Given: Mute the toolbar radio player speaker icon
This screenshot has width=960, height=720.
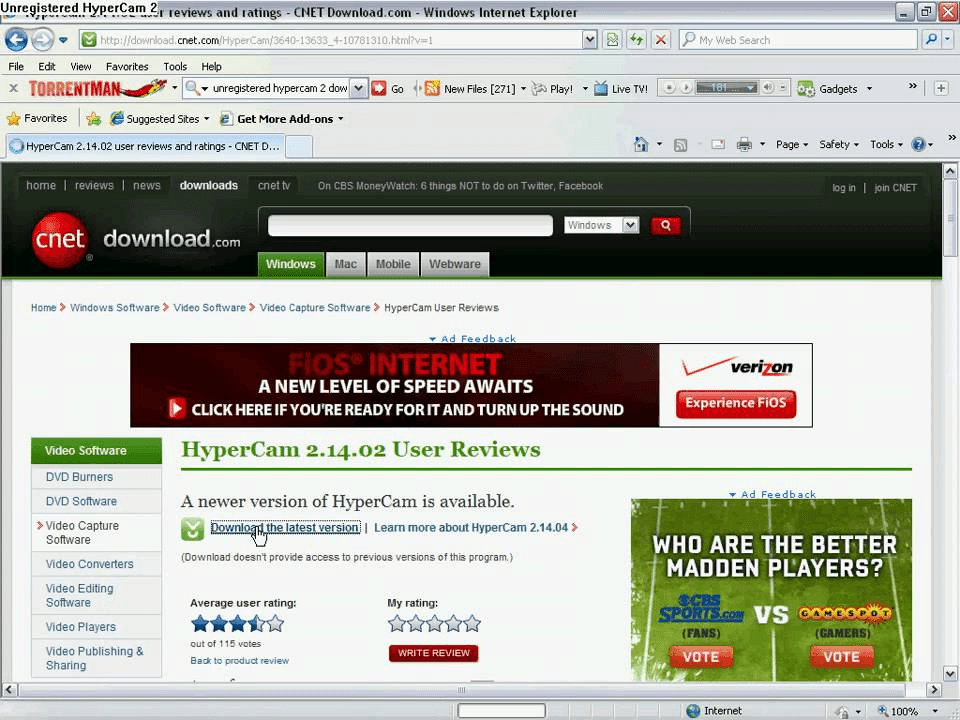Looking at the screenshot, I should [768, 88].
